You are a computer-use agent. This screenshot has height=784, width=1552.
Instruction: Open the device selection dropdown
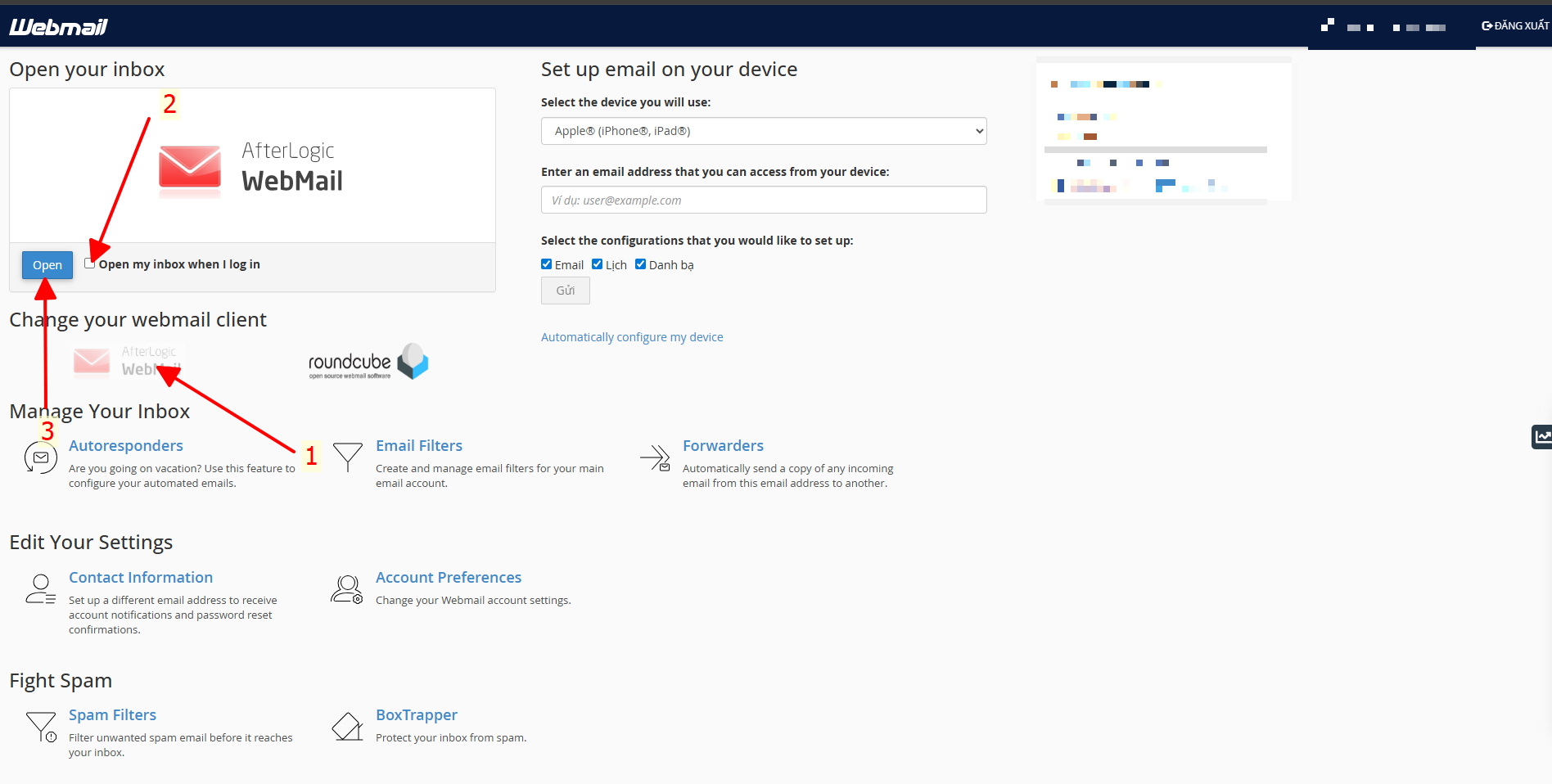763,130
